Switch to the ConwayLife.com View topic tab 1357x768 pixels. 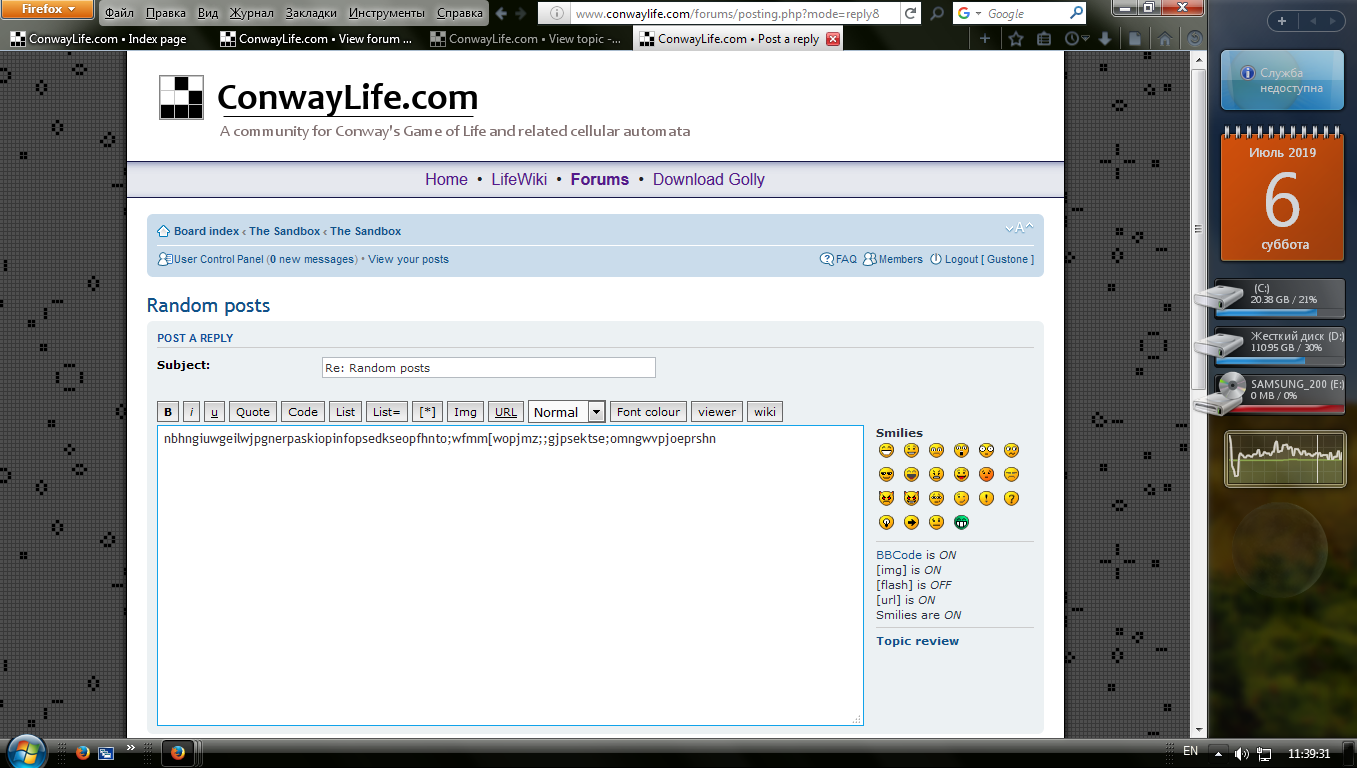tap(527, 39)
